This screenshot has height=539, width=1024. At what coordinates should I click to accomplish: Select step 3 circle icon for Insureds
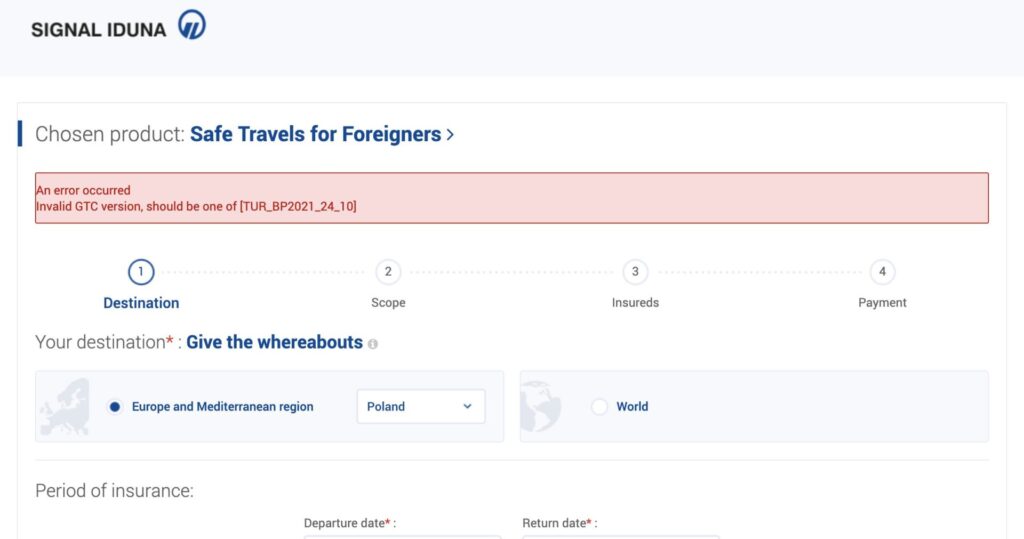(x=635, y=272)
